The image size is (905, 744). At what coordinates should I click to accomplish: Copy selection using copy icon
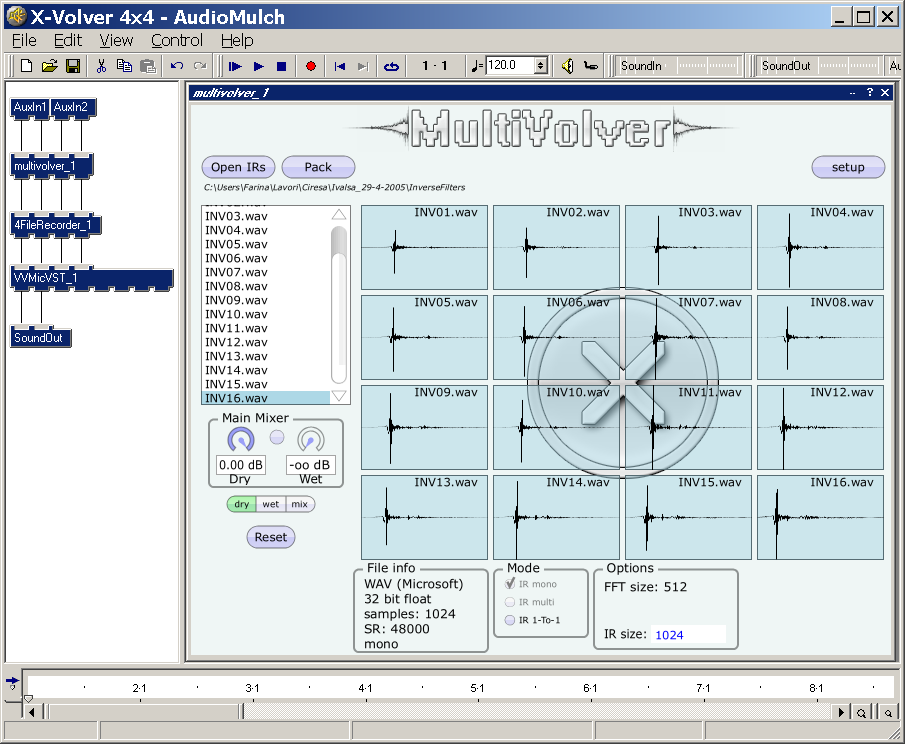click(124, 66)
